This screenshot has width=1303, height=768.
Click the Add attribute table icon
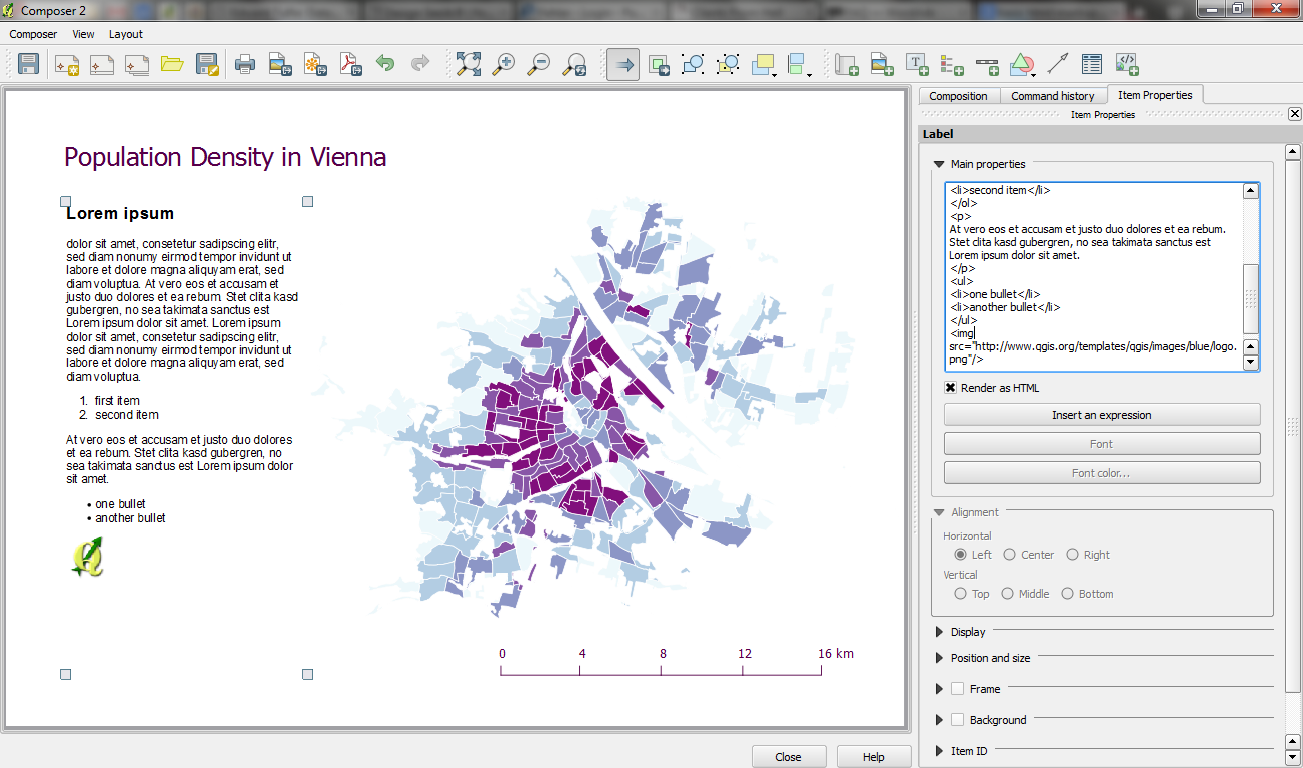(1092, 65)
